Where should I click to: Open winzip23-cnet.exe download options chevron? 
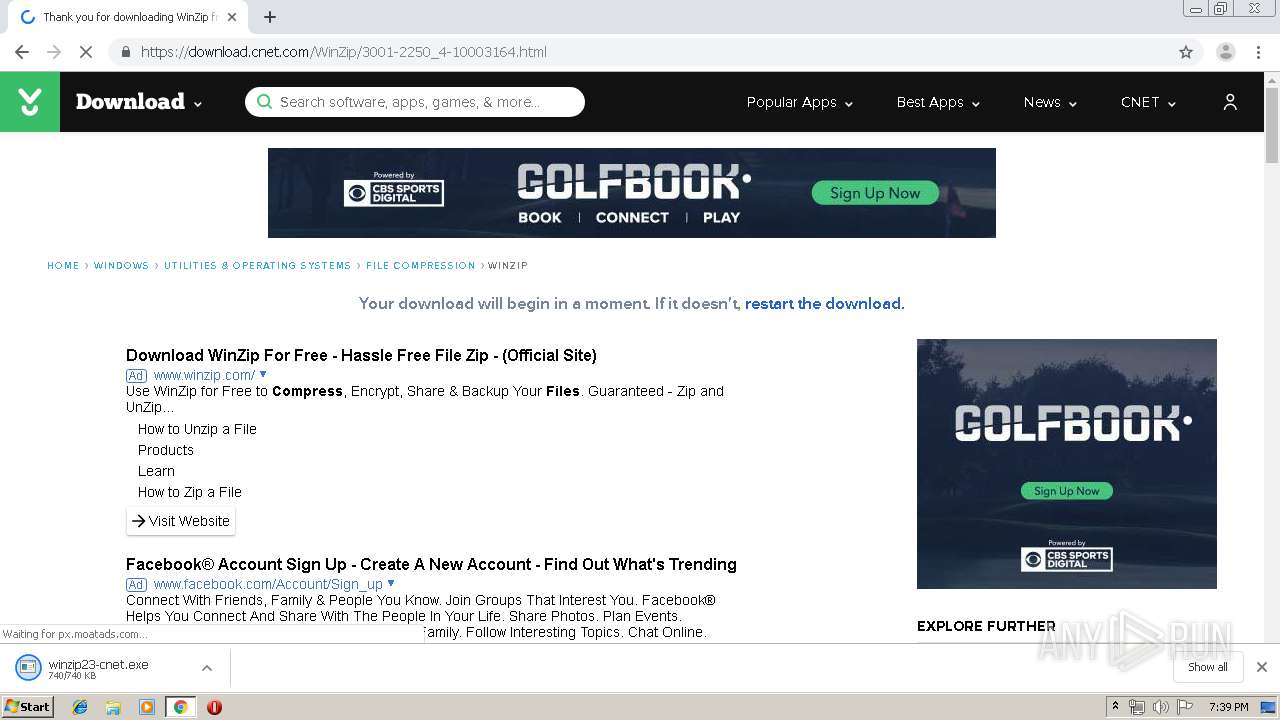[207, 667]
